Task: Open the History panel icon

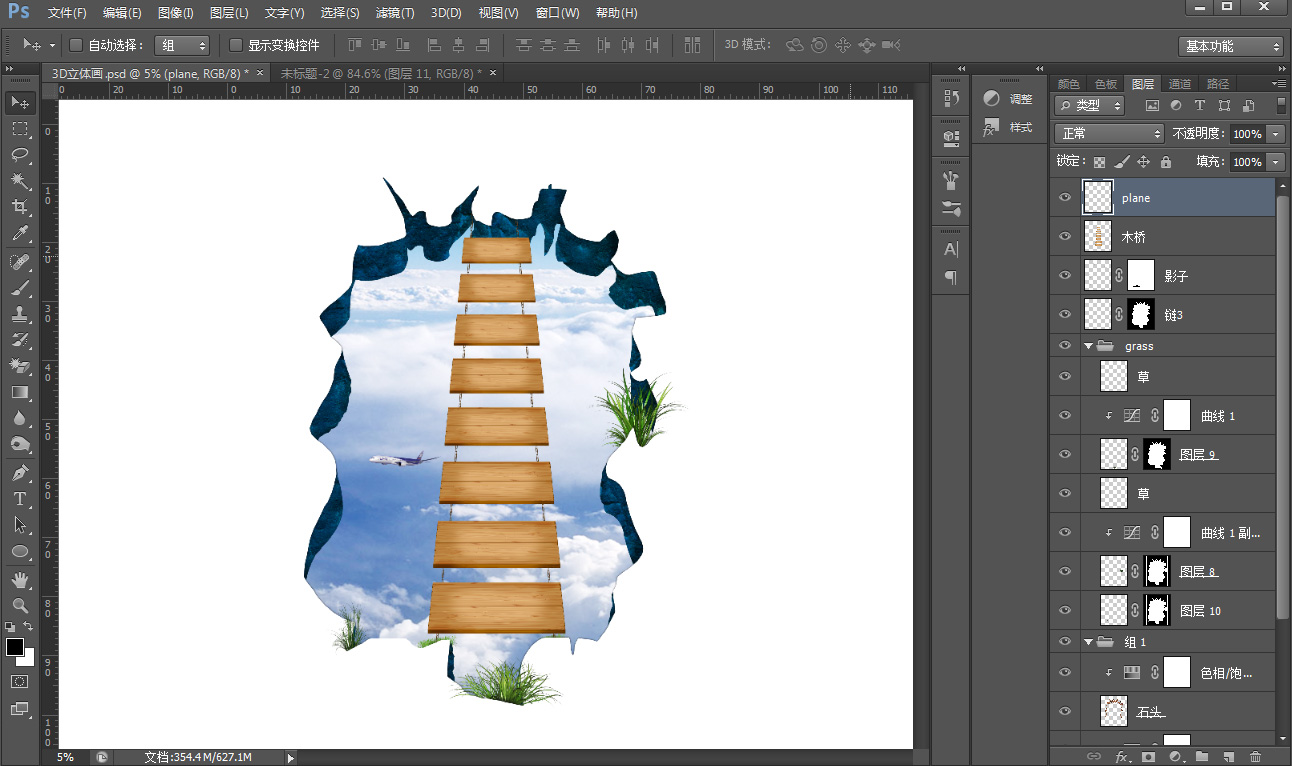Action: click(x=951, y=98)
